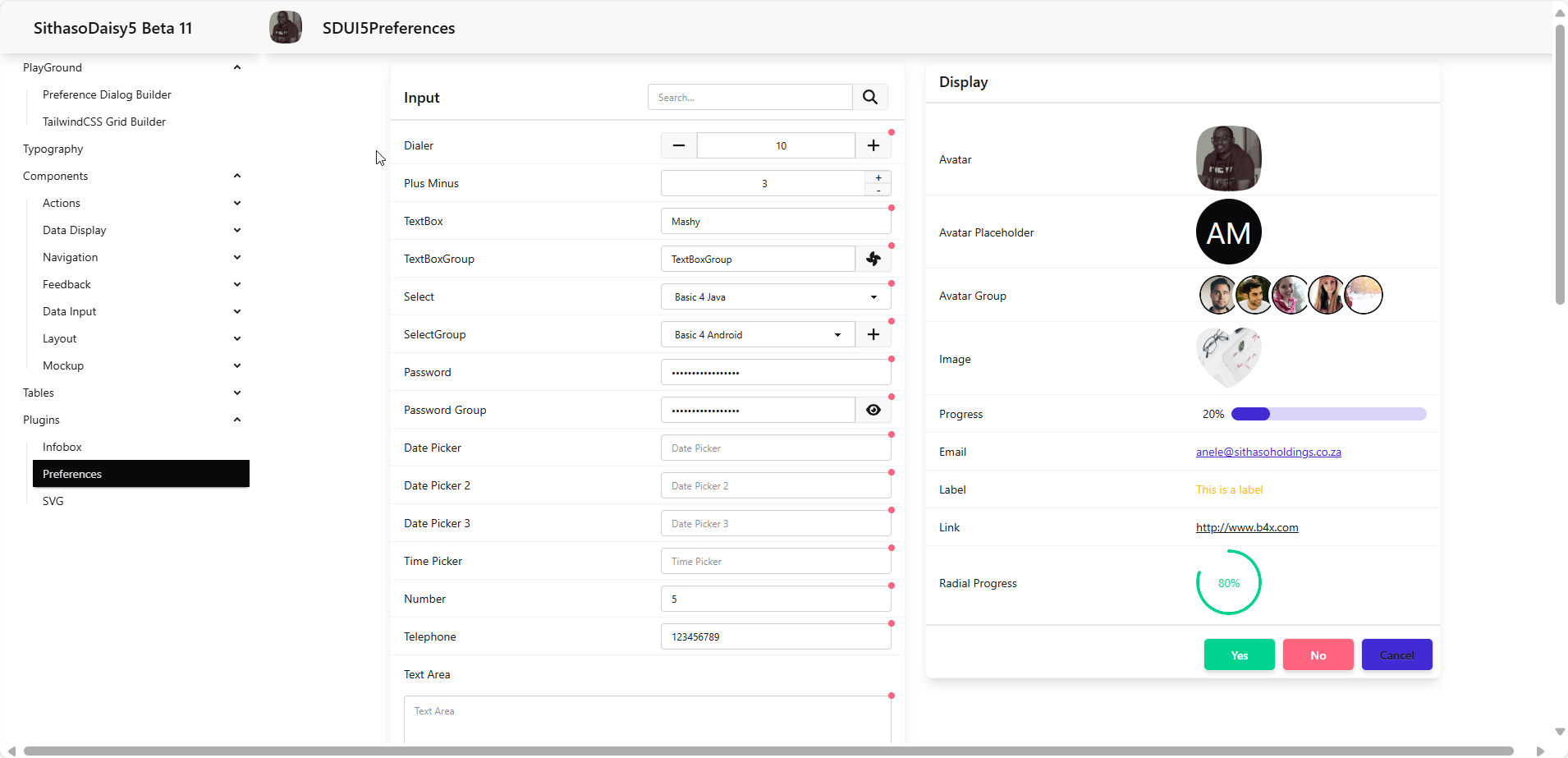The image size is (1568, 758).
Task: Open the Typography menu item
Action: coord(53,149)
